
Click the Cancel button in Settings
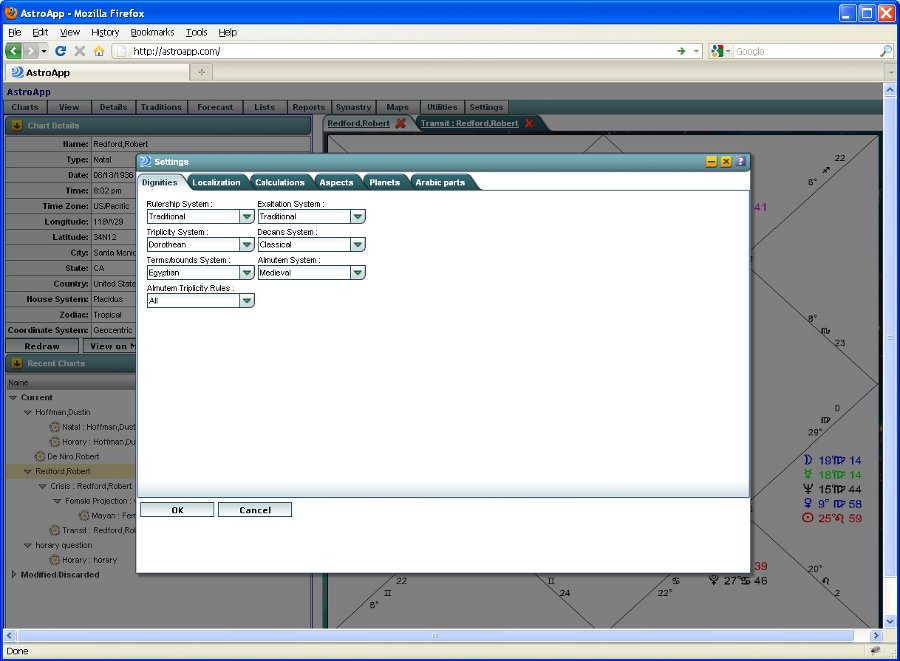[x=255, y=510]
